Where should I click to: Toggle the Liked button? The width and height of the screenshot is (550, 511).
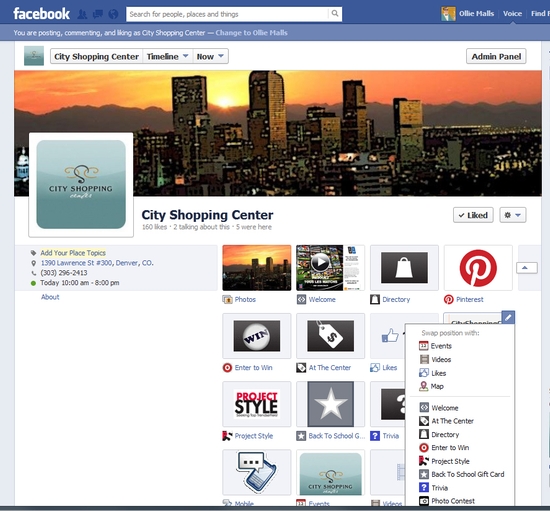473,215
